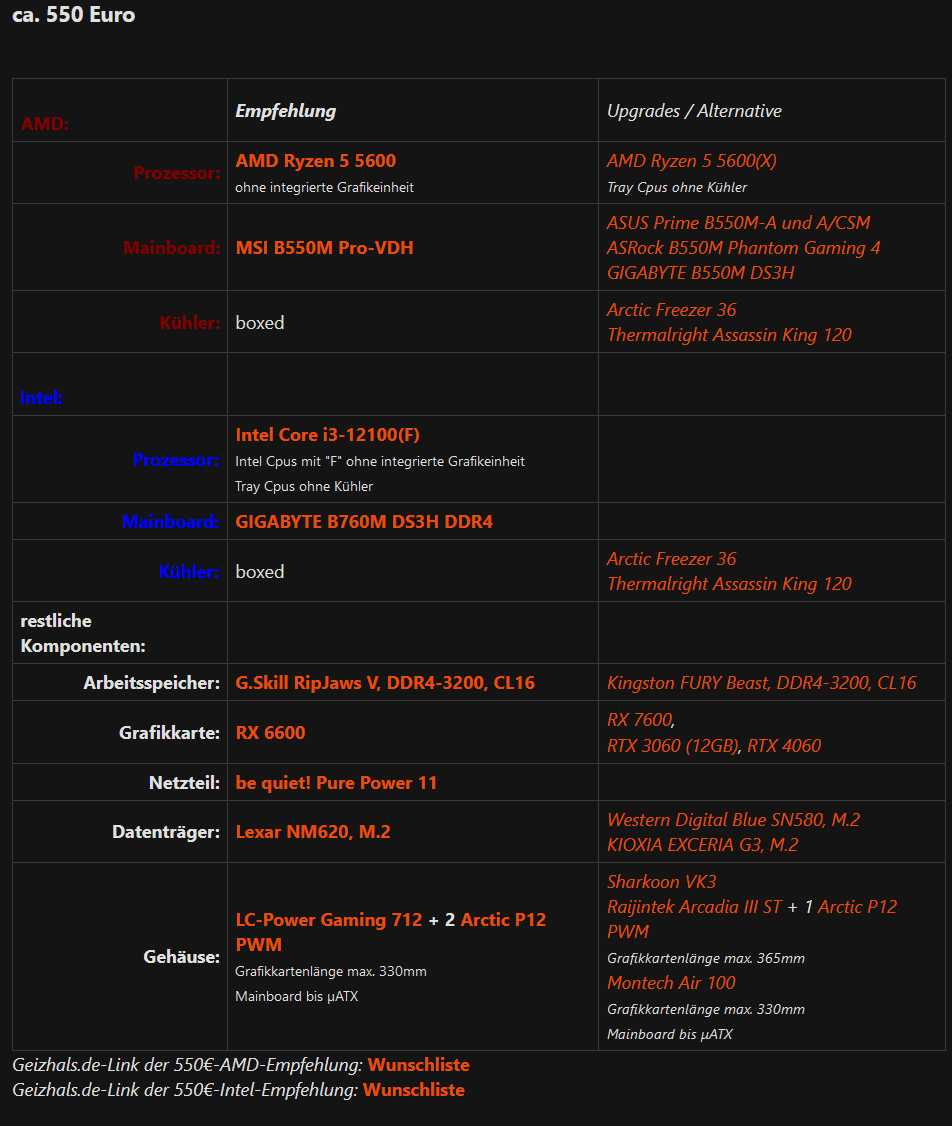
Task: Click the 'Netzteil:' row label
Action: pyautogui.click(x=185, y=783)
